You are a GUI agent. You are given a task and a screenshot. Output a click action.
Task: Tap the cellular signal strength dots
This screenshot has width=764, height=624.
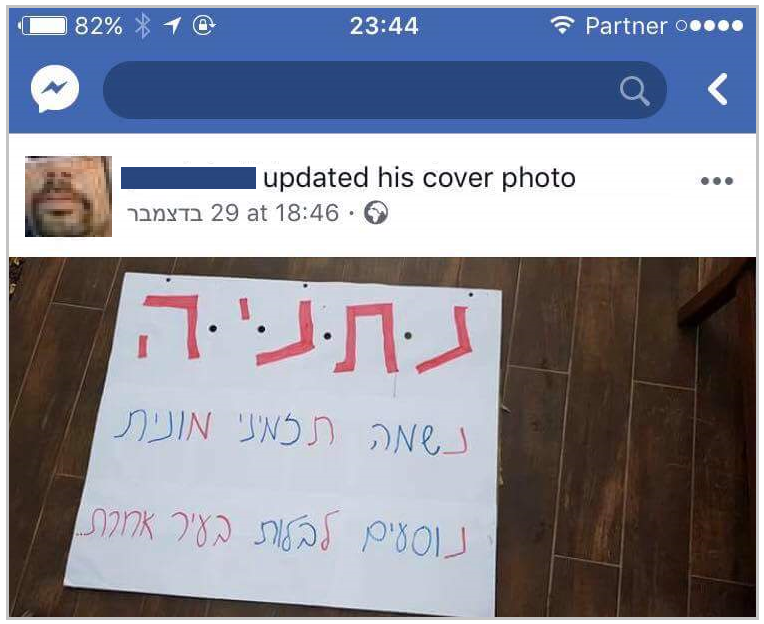710,26
